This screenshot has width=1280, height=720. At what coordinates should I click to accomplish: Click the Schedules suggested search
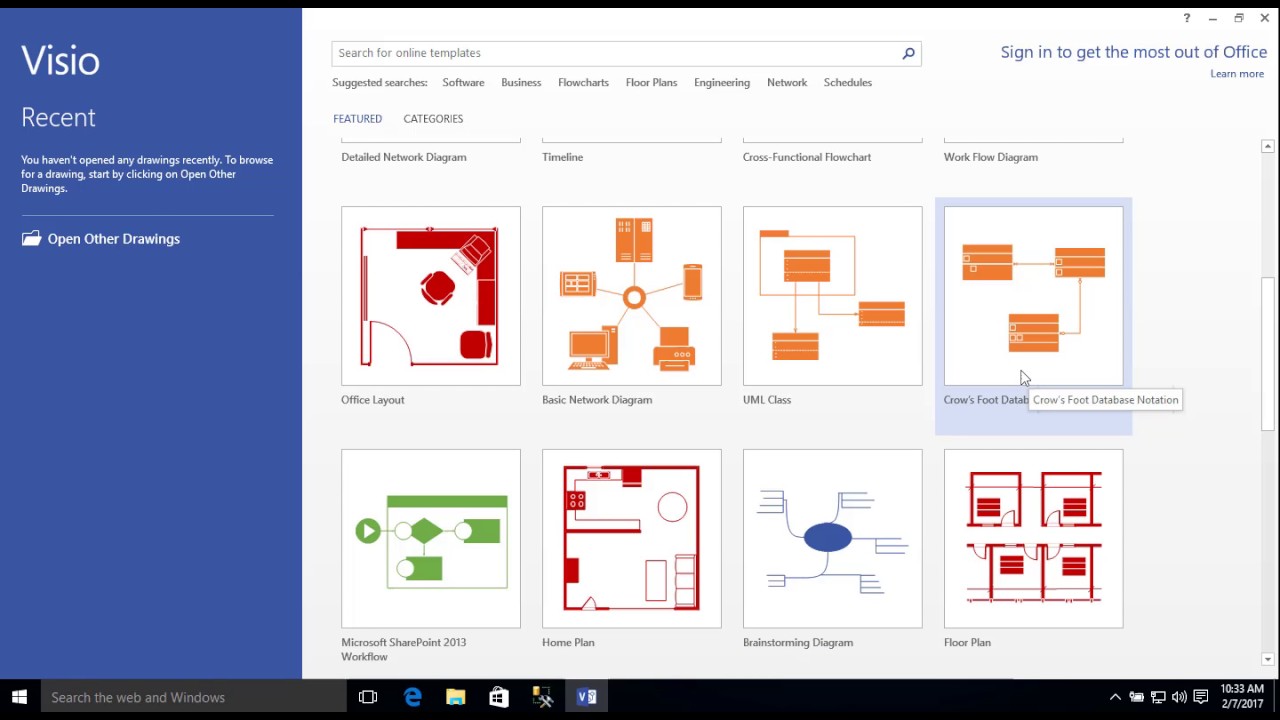coord(848,83)
